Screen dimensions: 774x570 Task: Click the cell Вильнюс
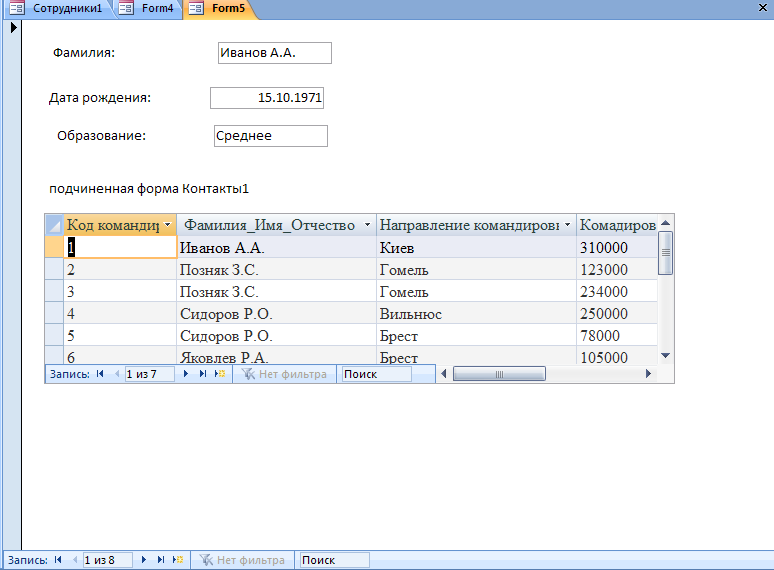[476, 313]
